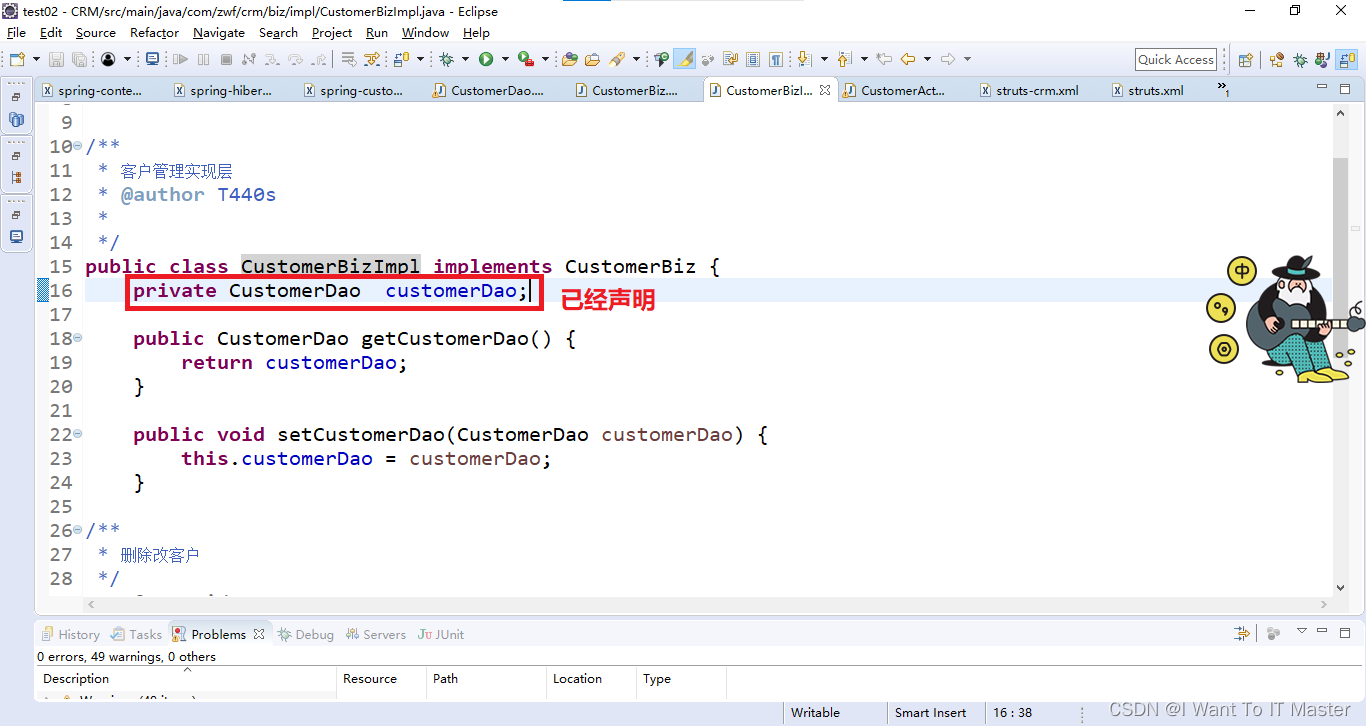Click the Previous Annotation icon
This screenshot has width=1366, height=726.
(844, 59)
